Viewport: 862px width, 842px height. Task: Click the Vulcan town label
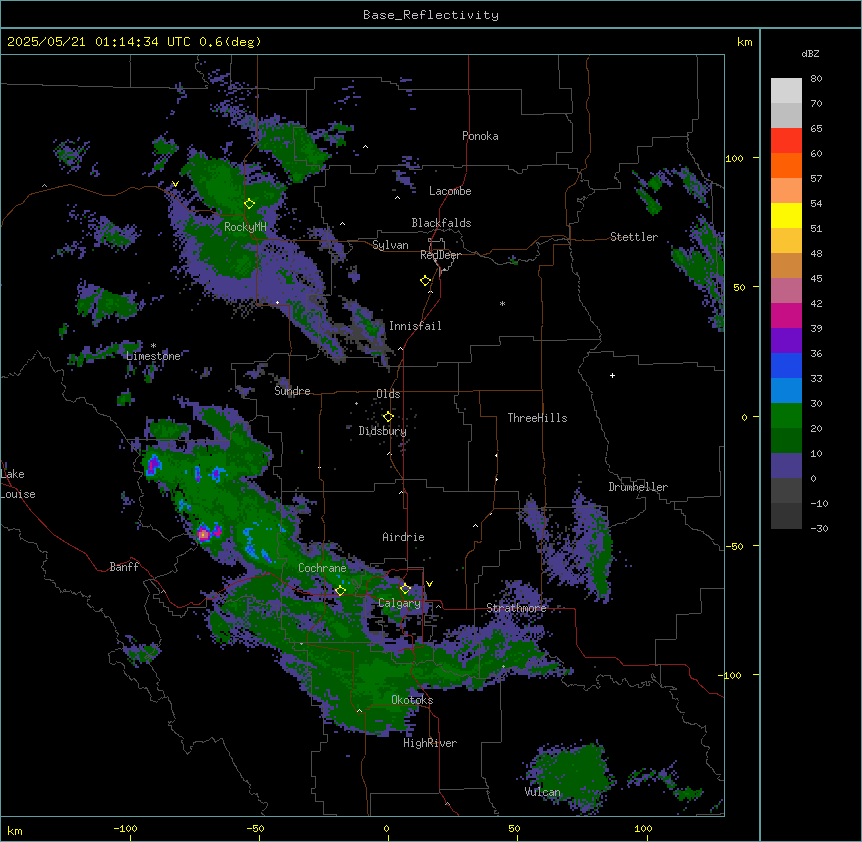542,792
